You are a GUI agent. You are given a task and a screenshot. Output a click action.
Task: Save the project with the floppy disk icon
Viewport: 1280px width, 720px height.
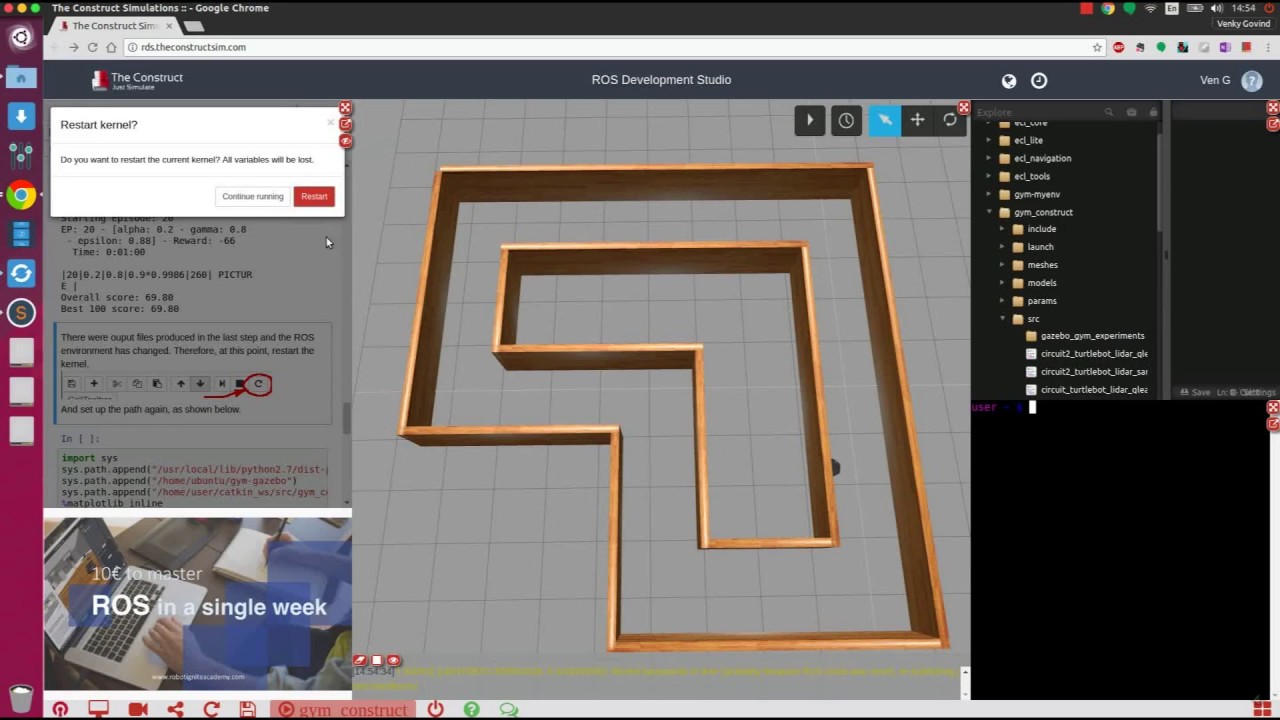(x=248, y=709)
